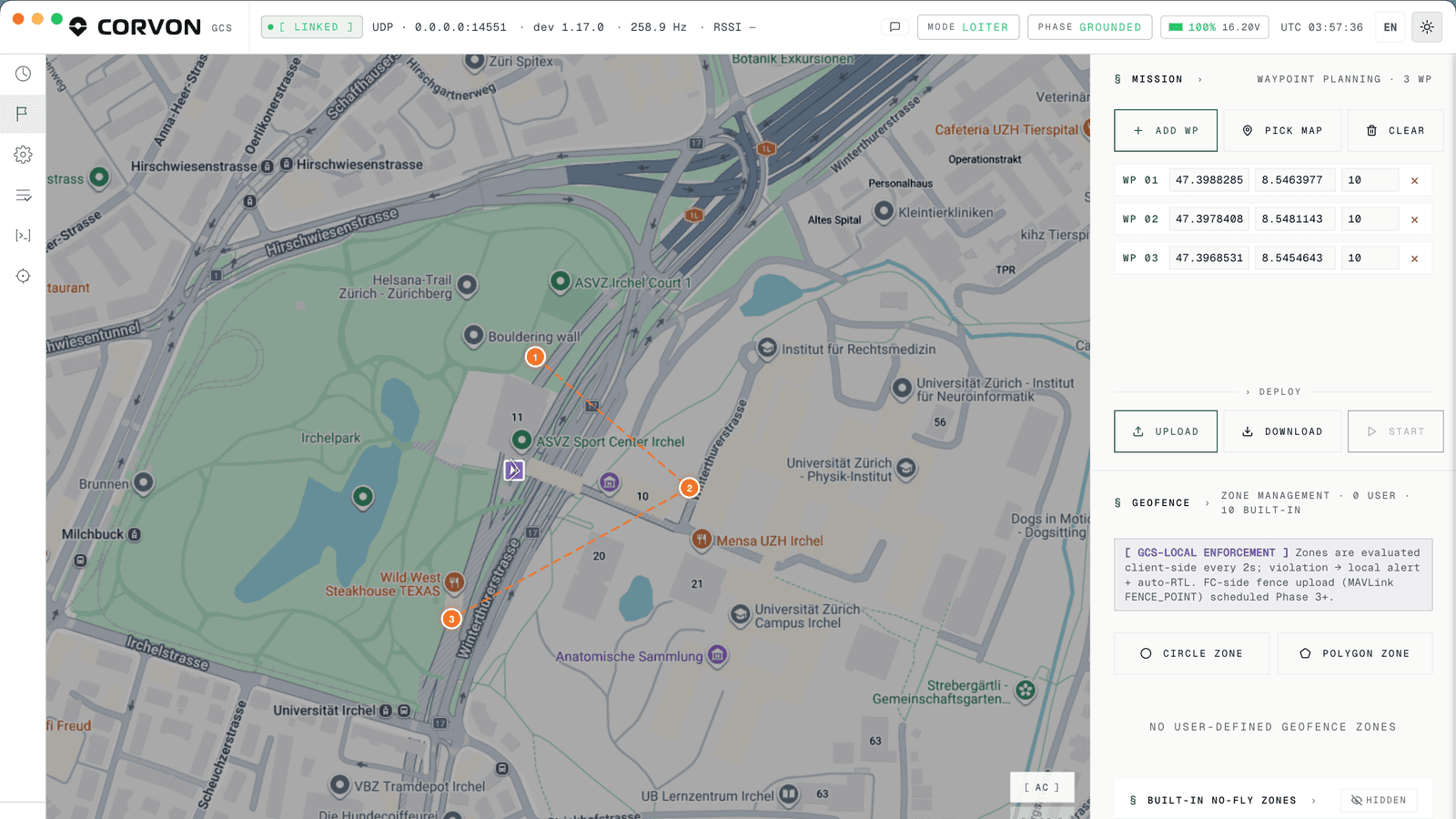
Task: Expand the Geofence section chevron
Action: tap(1208, 503)
